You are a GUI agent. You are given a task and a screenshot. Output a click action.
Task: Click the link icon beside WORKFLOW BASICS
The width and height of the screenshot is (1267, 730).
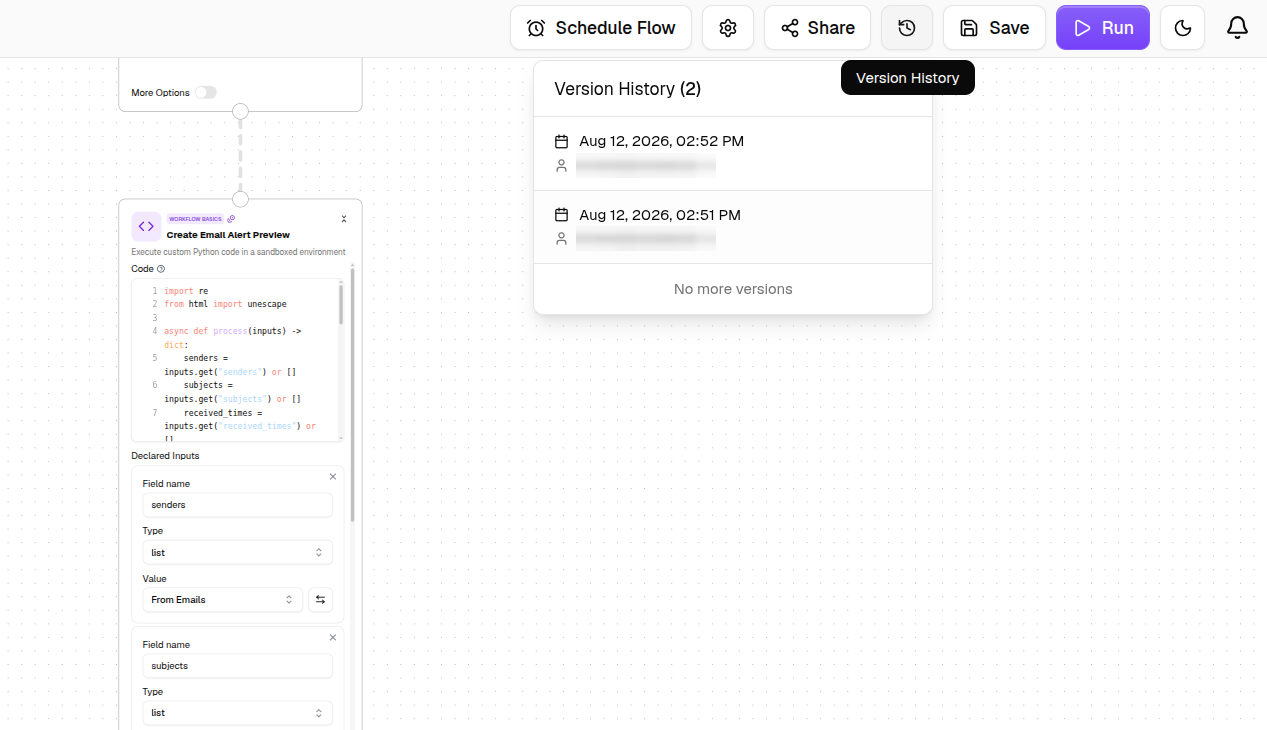(231, 219)
